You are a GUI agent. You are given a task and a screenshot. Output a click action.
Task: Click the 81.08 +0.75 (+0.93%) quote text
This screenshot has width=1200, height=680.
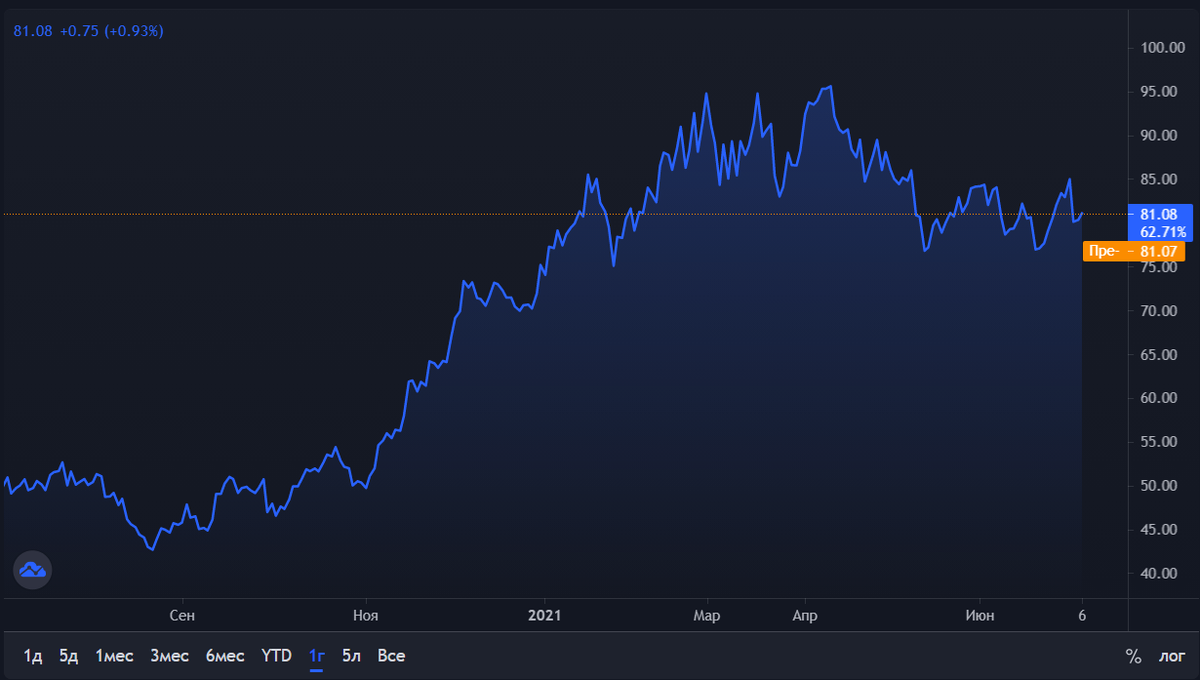tap(88, 31)
